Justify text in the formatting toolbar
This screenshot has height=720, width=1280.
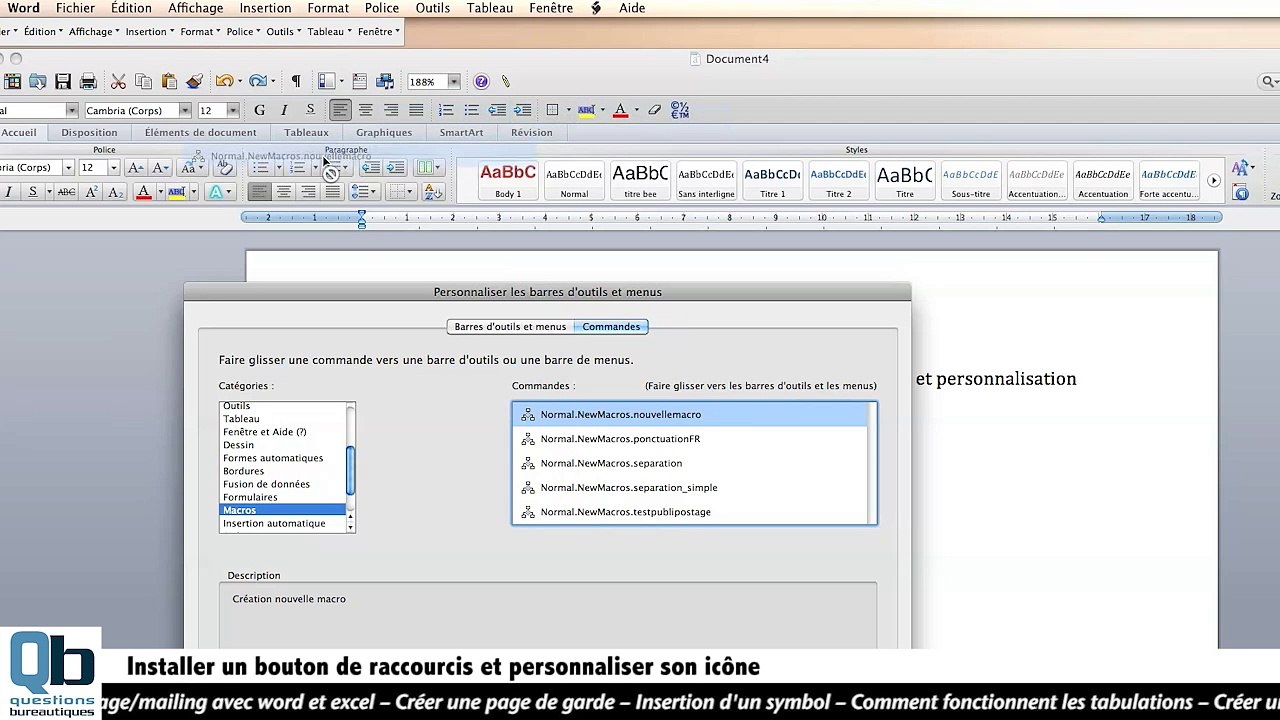[x=416, y=110]
